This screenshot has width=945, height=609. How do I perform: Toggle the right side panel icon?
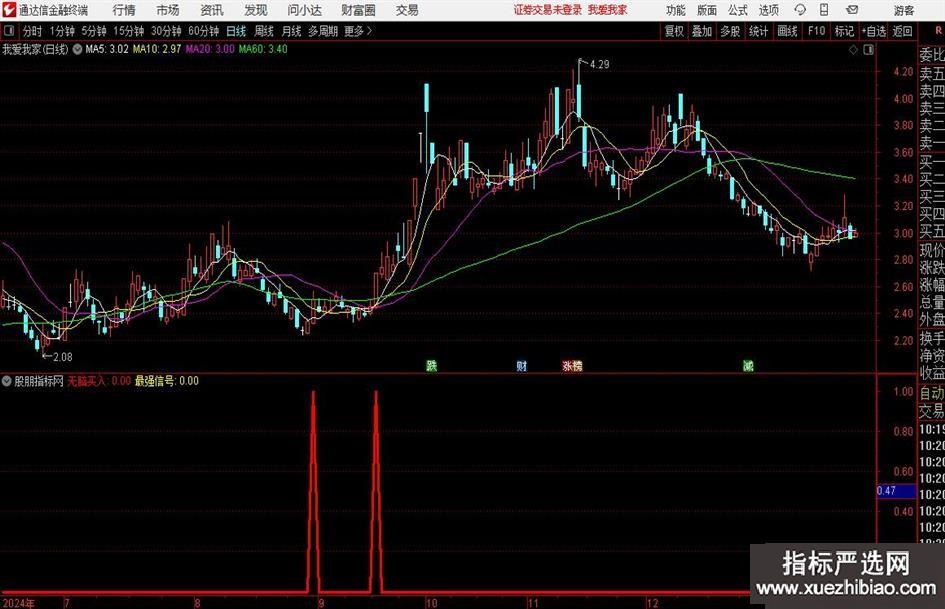pos(868,50)
